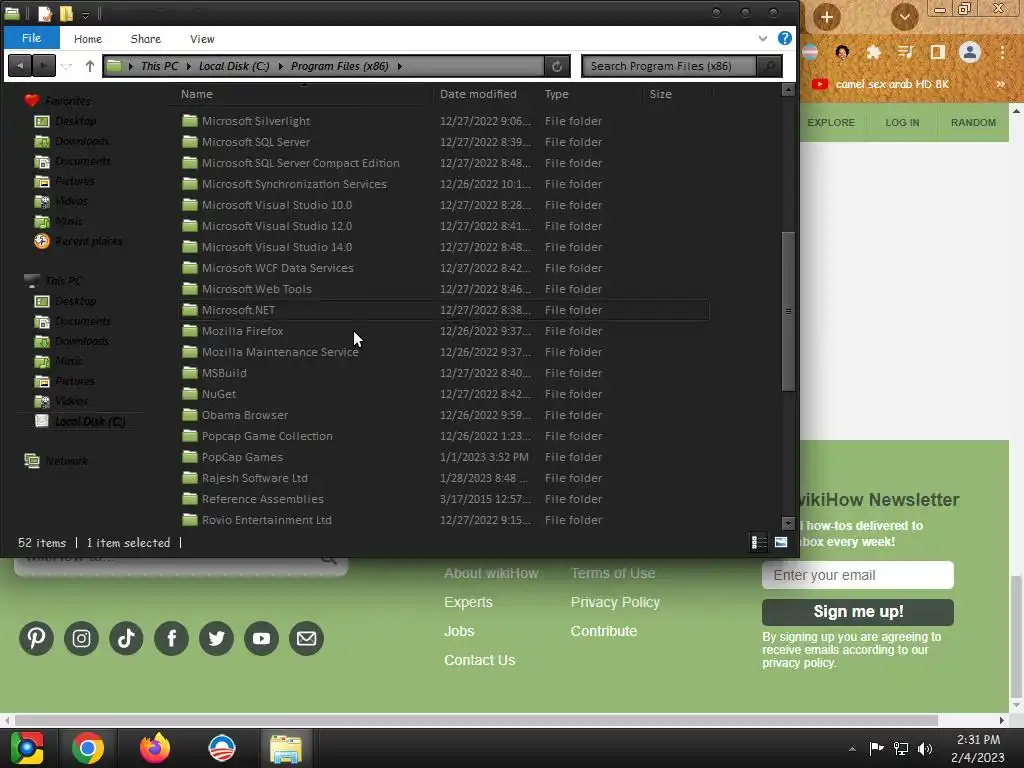1024x768 pixels.
Task: Select the Microsoft SQL Server Compact Edition folder
Action: pos(300,163)
